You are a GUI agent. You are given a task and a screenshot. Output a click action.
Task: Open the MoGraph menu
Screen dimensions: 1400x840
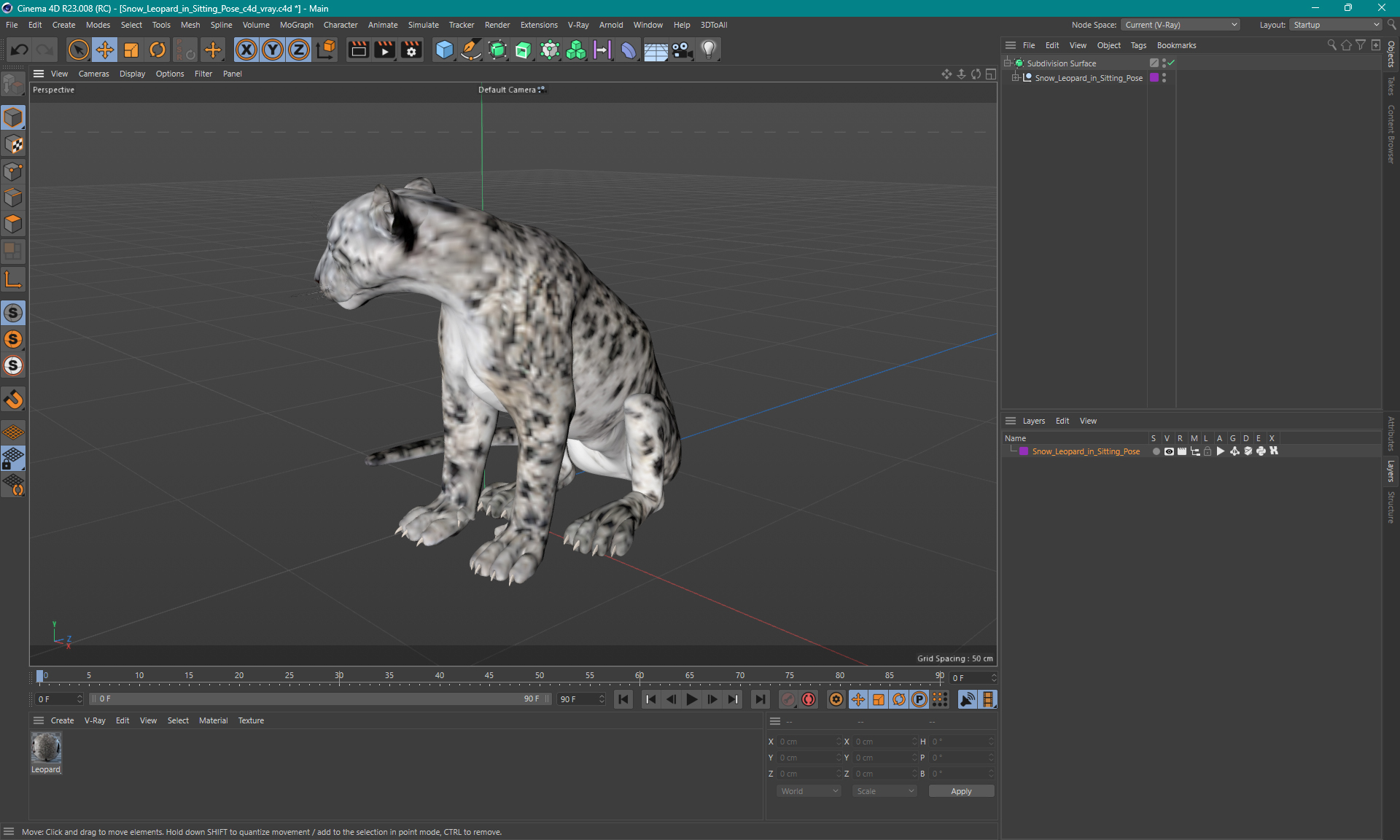coord(296,25)
